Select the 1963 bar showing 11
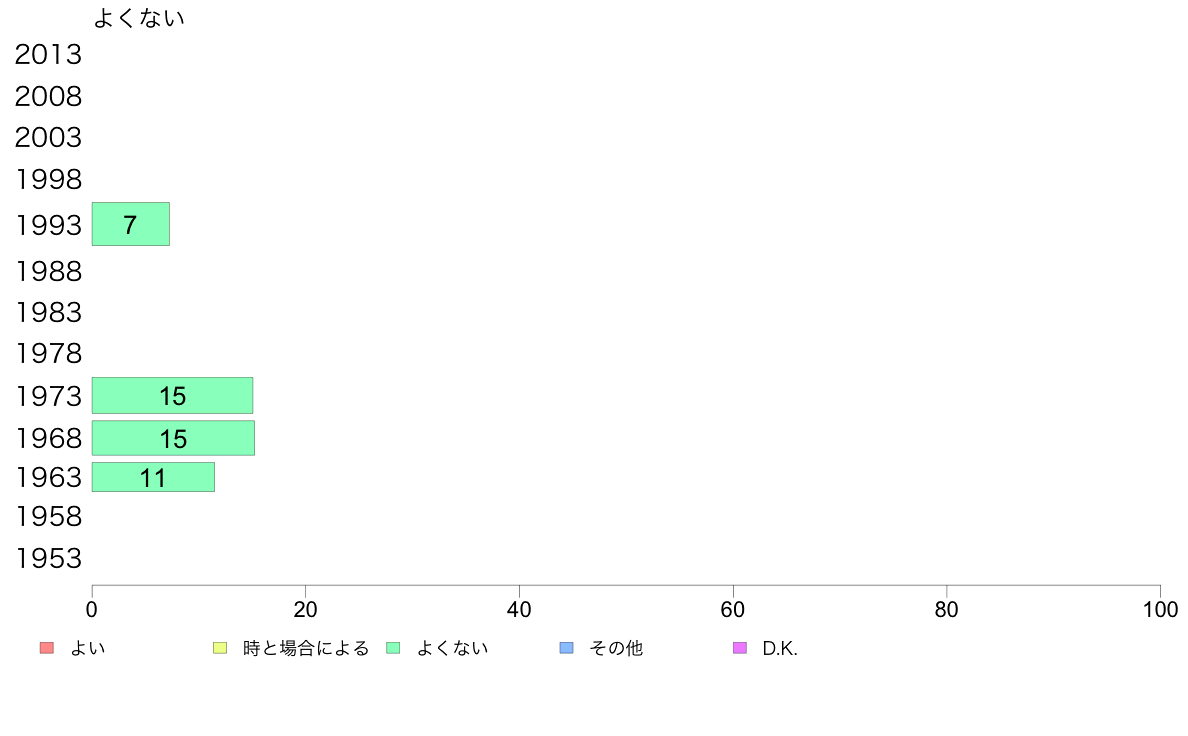 pos(154,478)
